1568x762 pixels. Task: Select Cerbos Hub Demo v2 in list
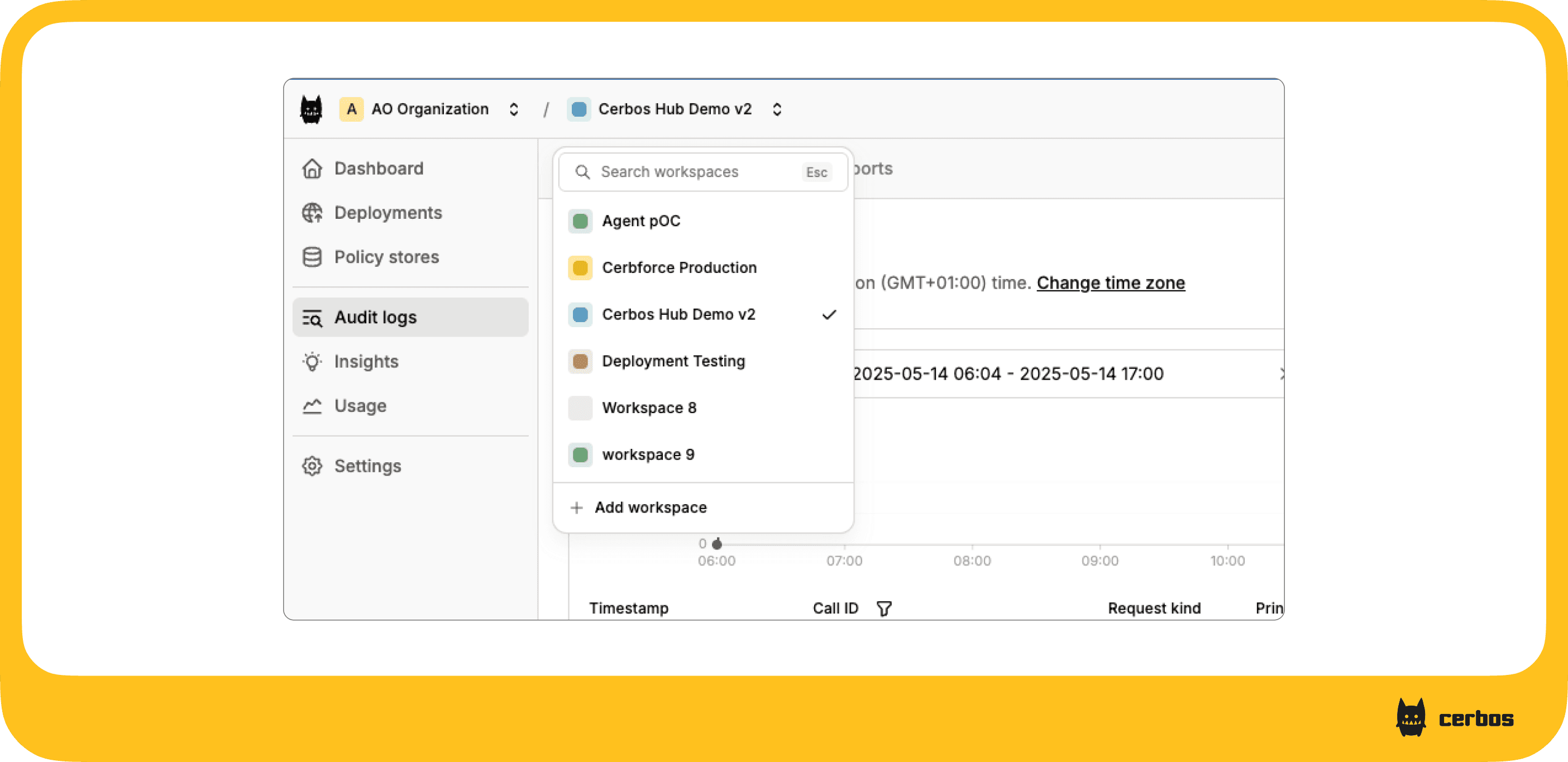(703, 315)
